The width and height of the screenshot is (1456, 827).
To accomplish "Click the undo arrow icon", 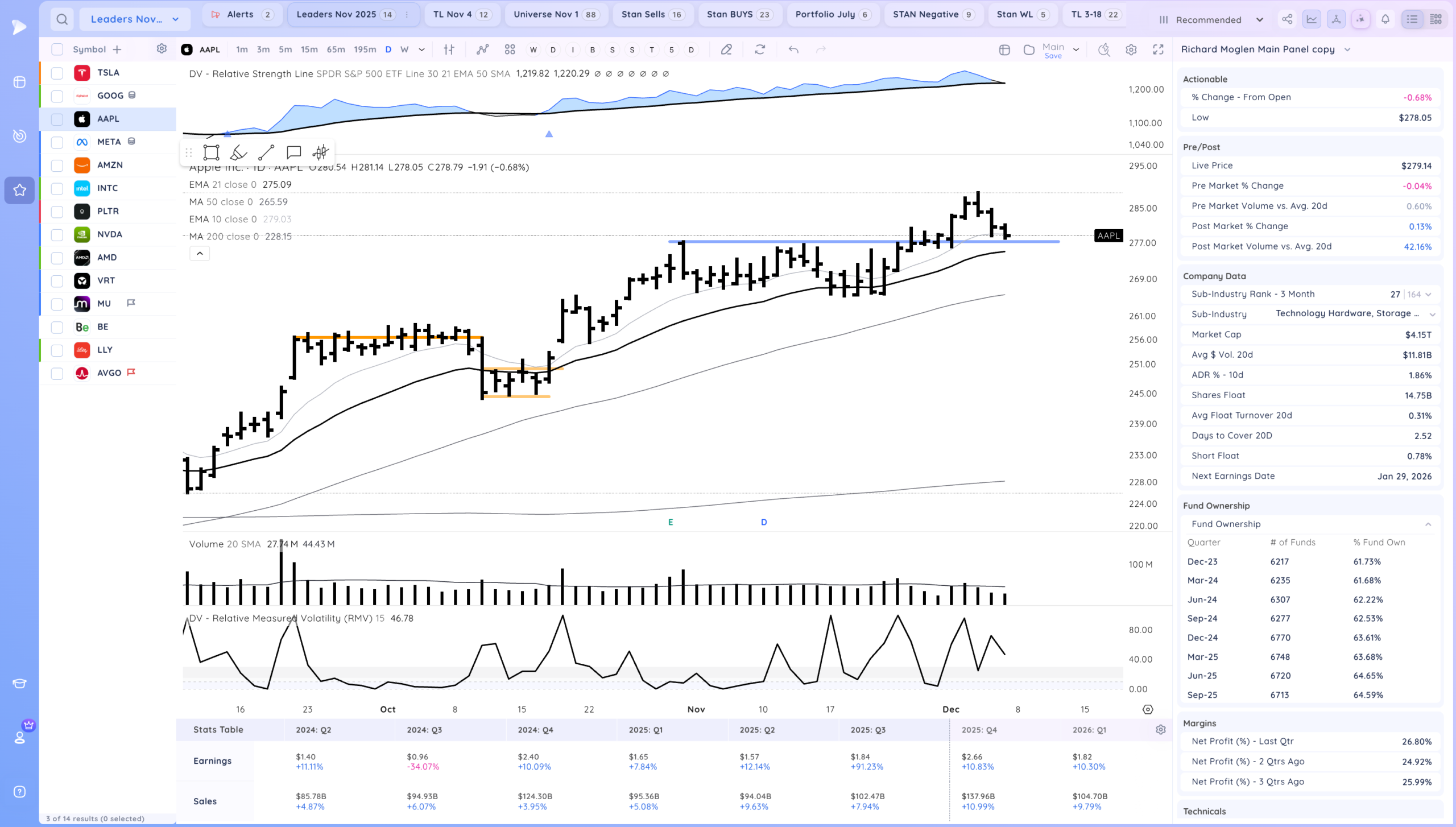I will point(793,49).
